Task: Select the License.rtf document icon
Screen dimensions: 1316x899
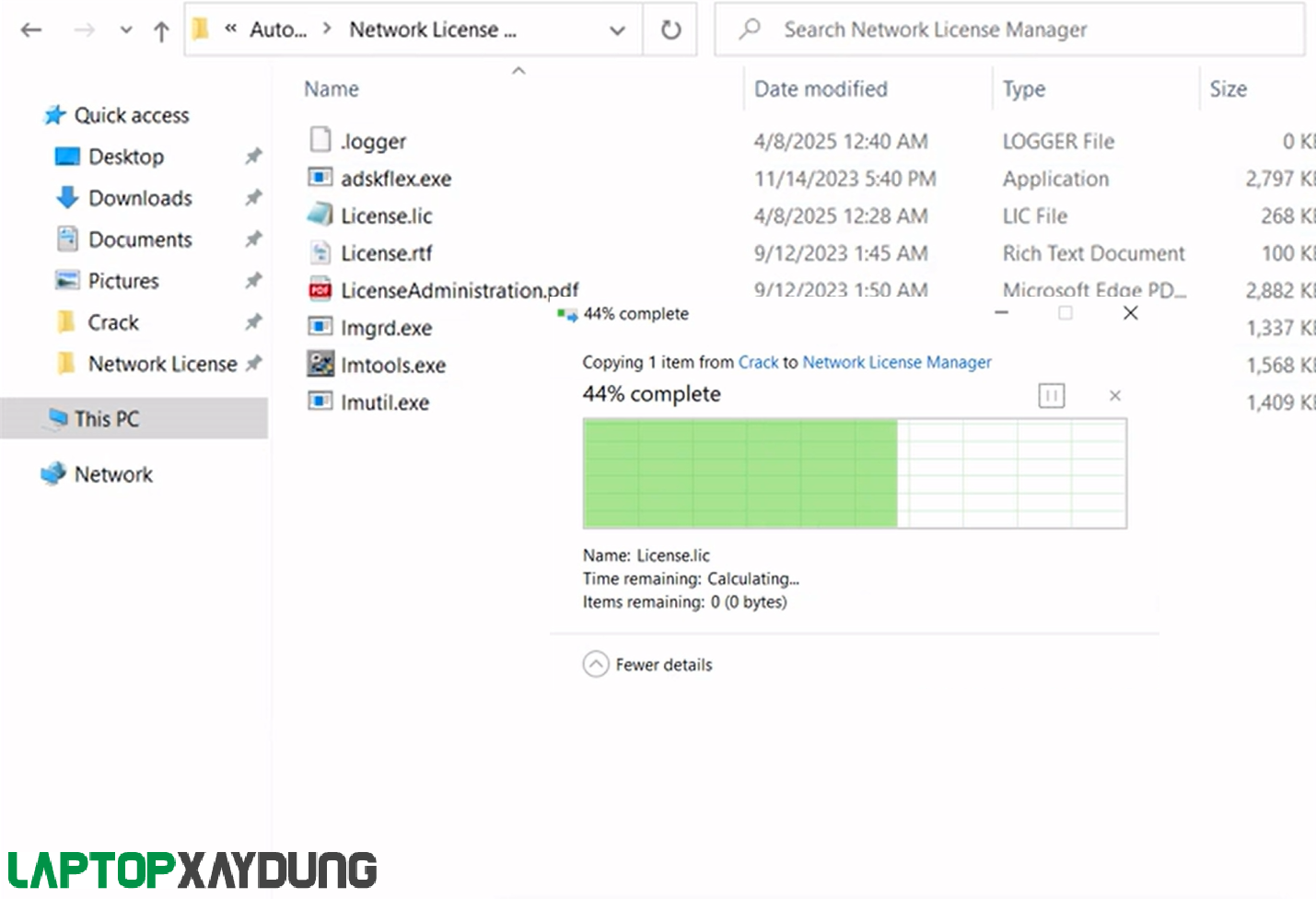Action: (320, 252)
